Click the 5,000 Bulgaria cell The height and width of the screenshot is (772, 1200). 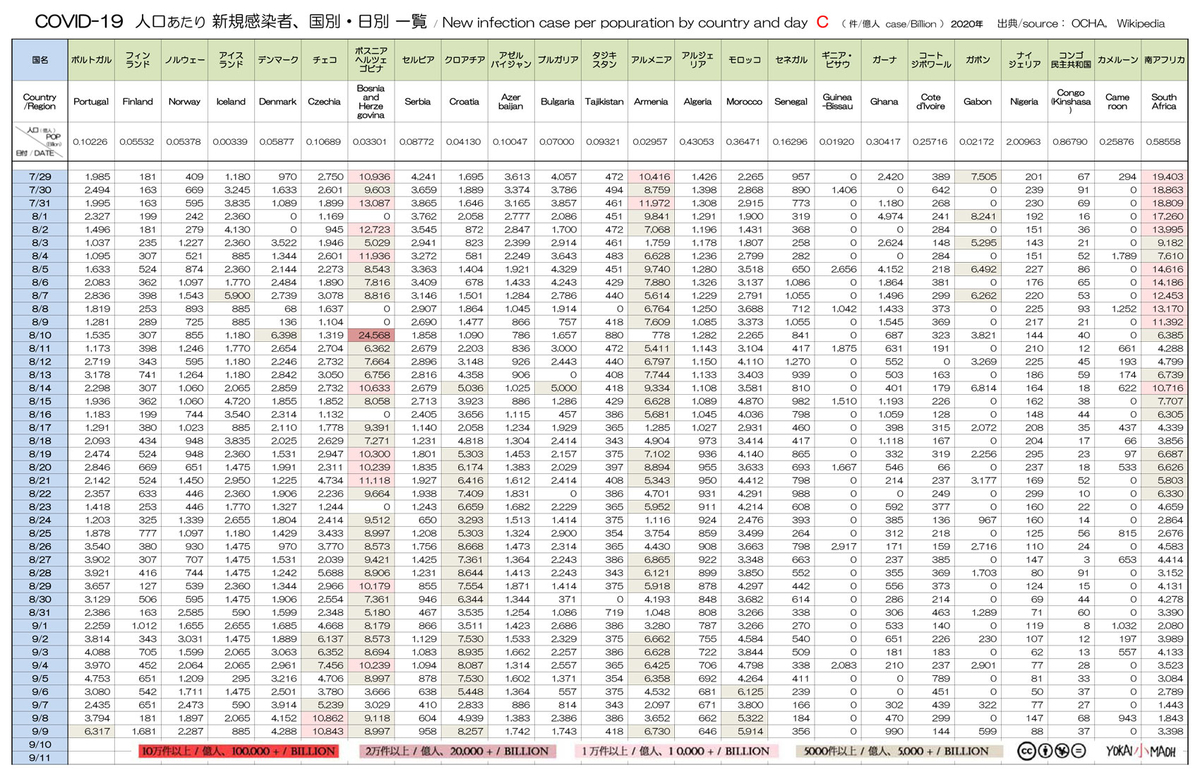pos(557,386)
